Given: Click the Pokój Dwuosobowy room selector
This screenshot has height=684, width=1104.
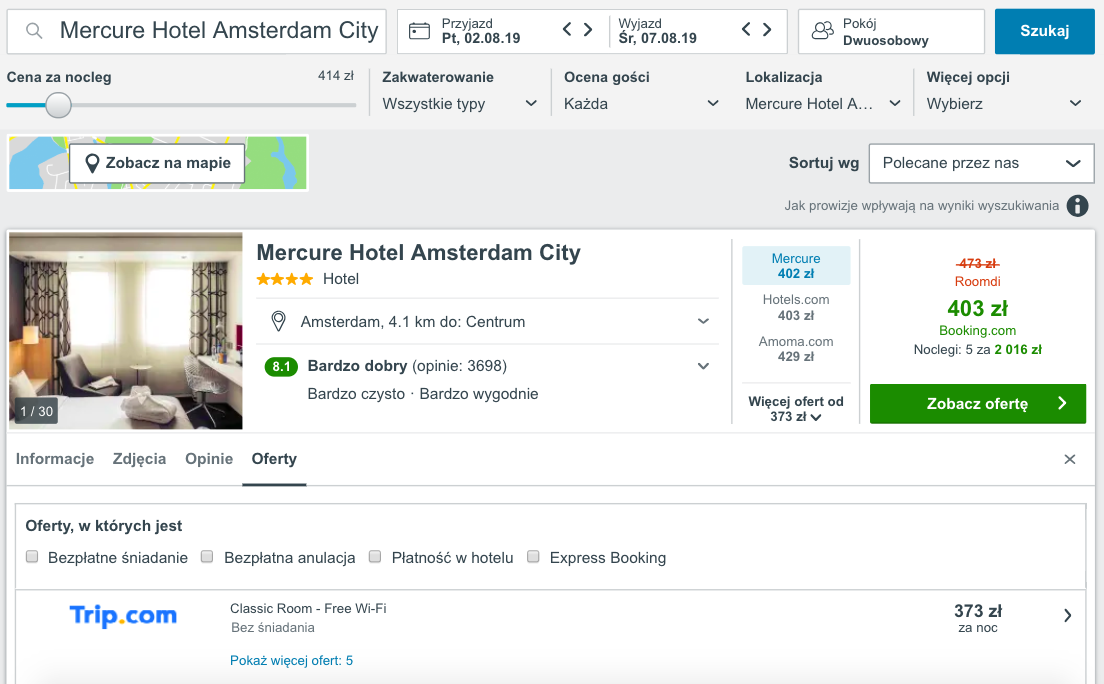Looking at the screenshot, I should [x=891, y=31].
